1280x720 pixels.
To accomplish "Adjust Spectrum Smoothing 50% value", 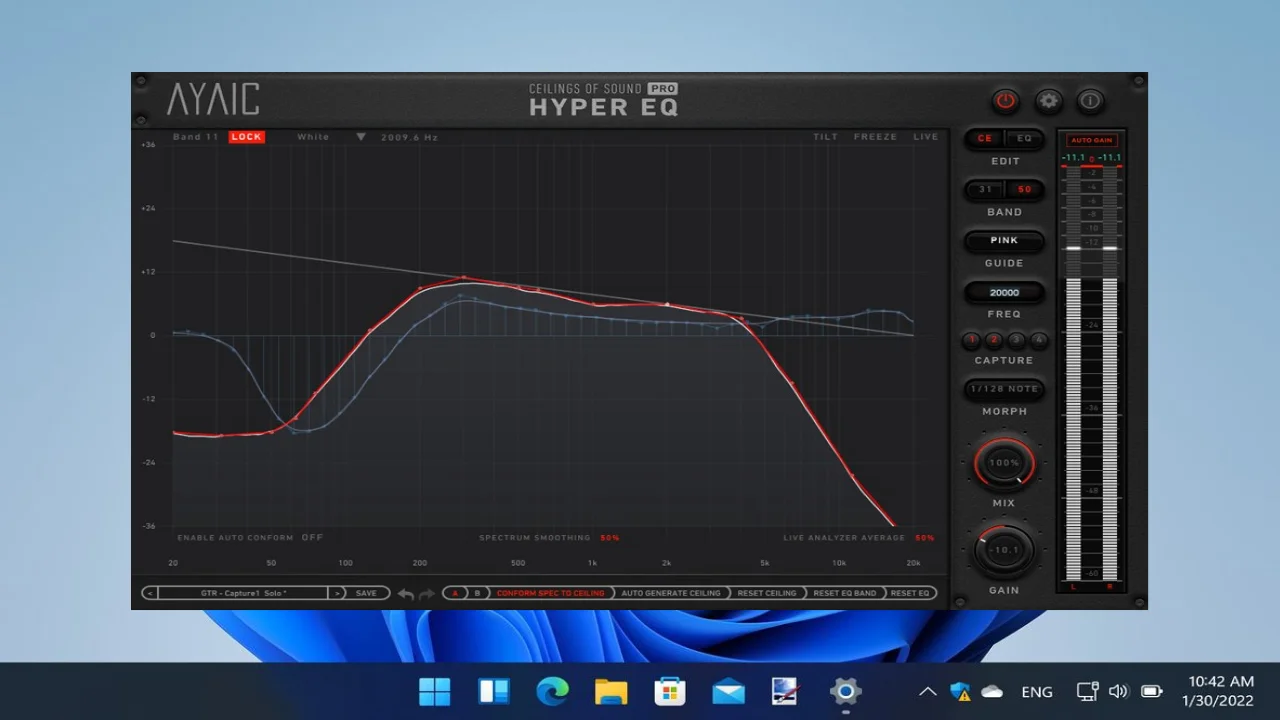I will coord(610,538).
